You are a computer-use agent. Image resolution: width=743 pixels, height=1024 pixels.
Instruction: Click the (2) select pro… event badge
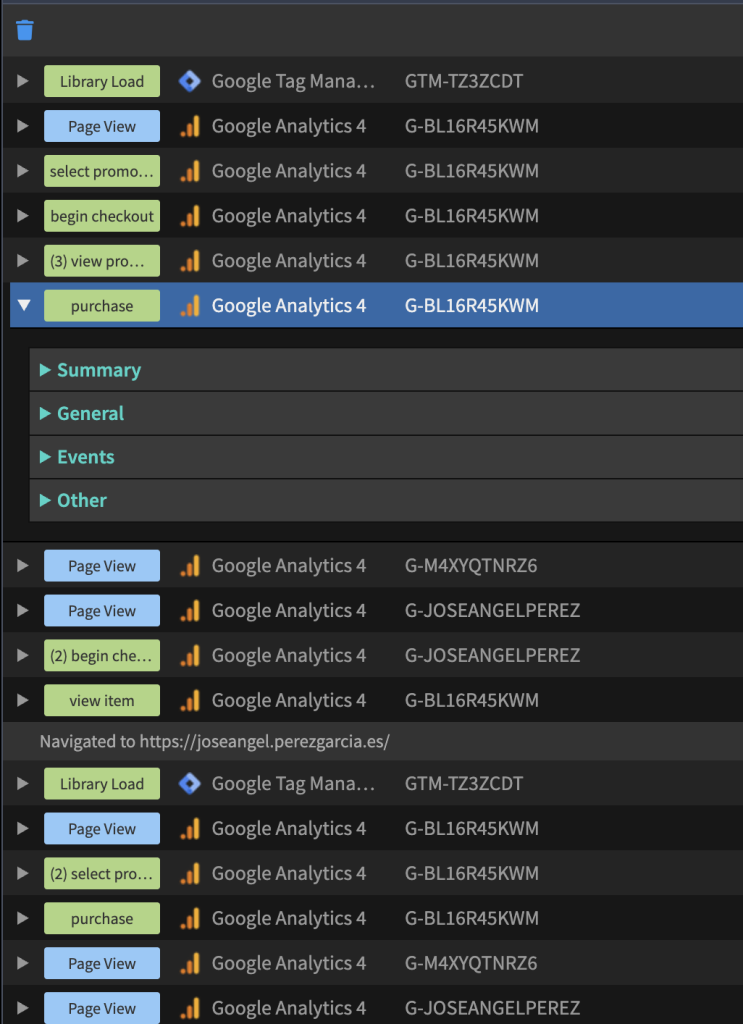102,873
